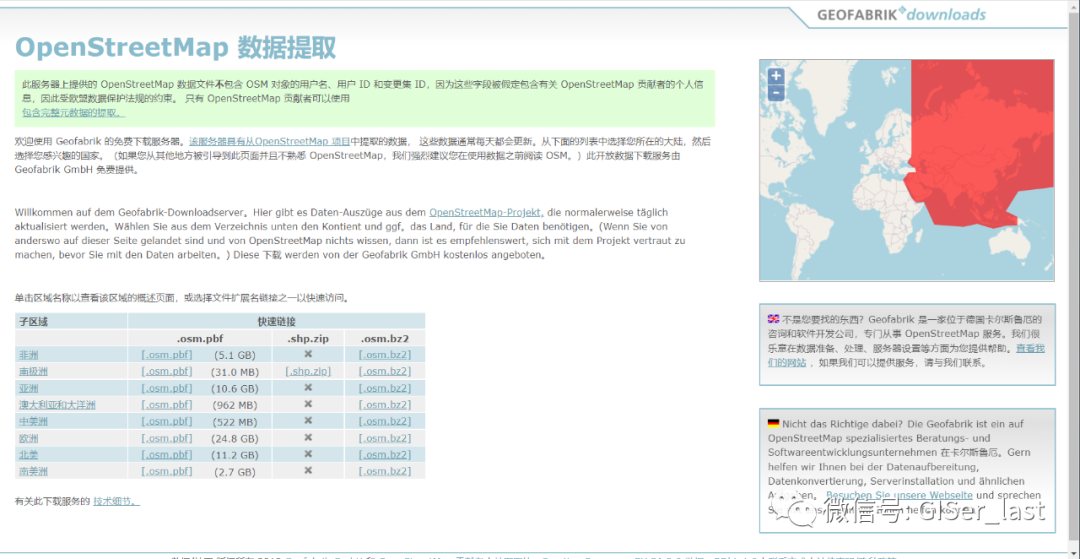Download the .shp.zip file for 南极洲
Viewport: 1080px width, 559px height.
(x=308, y=372)
